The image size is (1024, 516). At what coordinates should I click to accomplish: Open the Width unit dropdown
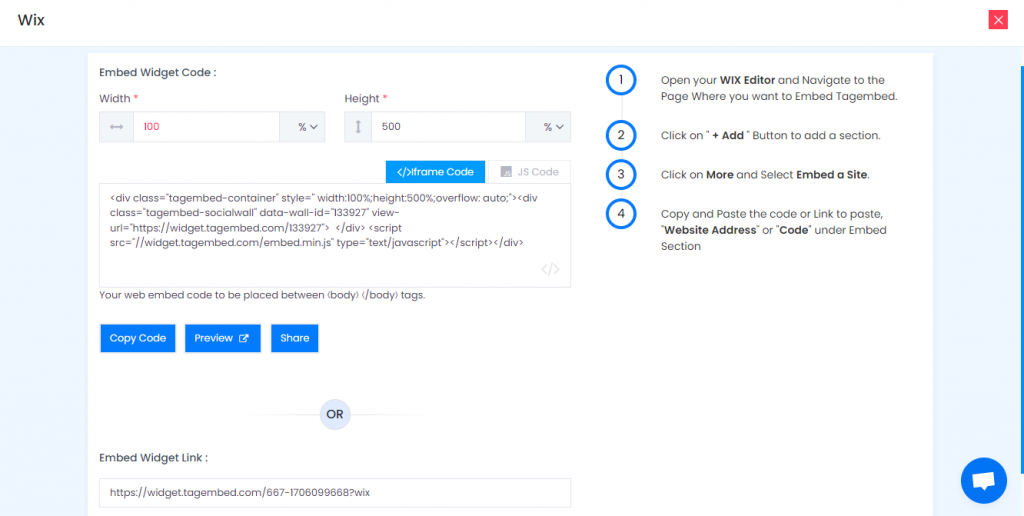[302, 127]
